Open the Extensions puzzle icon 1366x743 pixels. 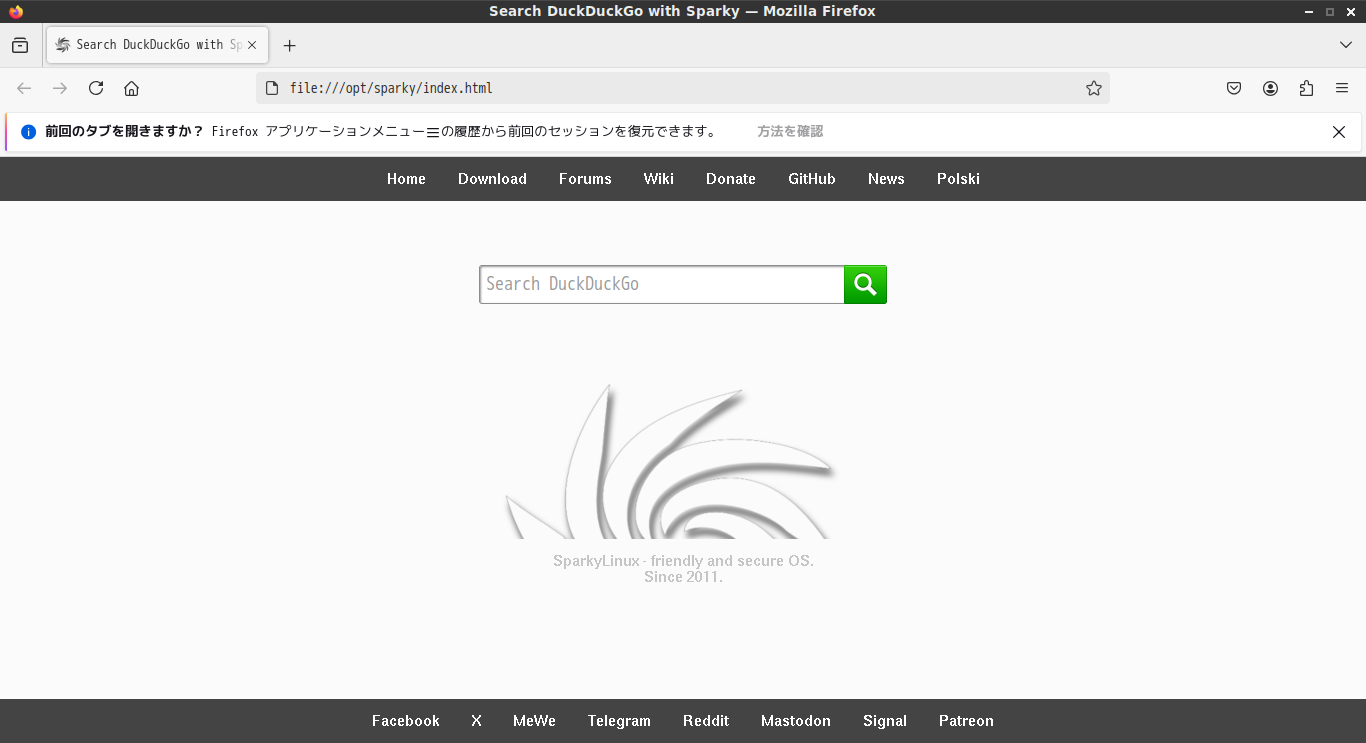click(x=1306, y=88)
